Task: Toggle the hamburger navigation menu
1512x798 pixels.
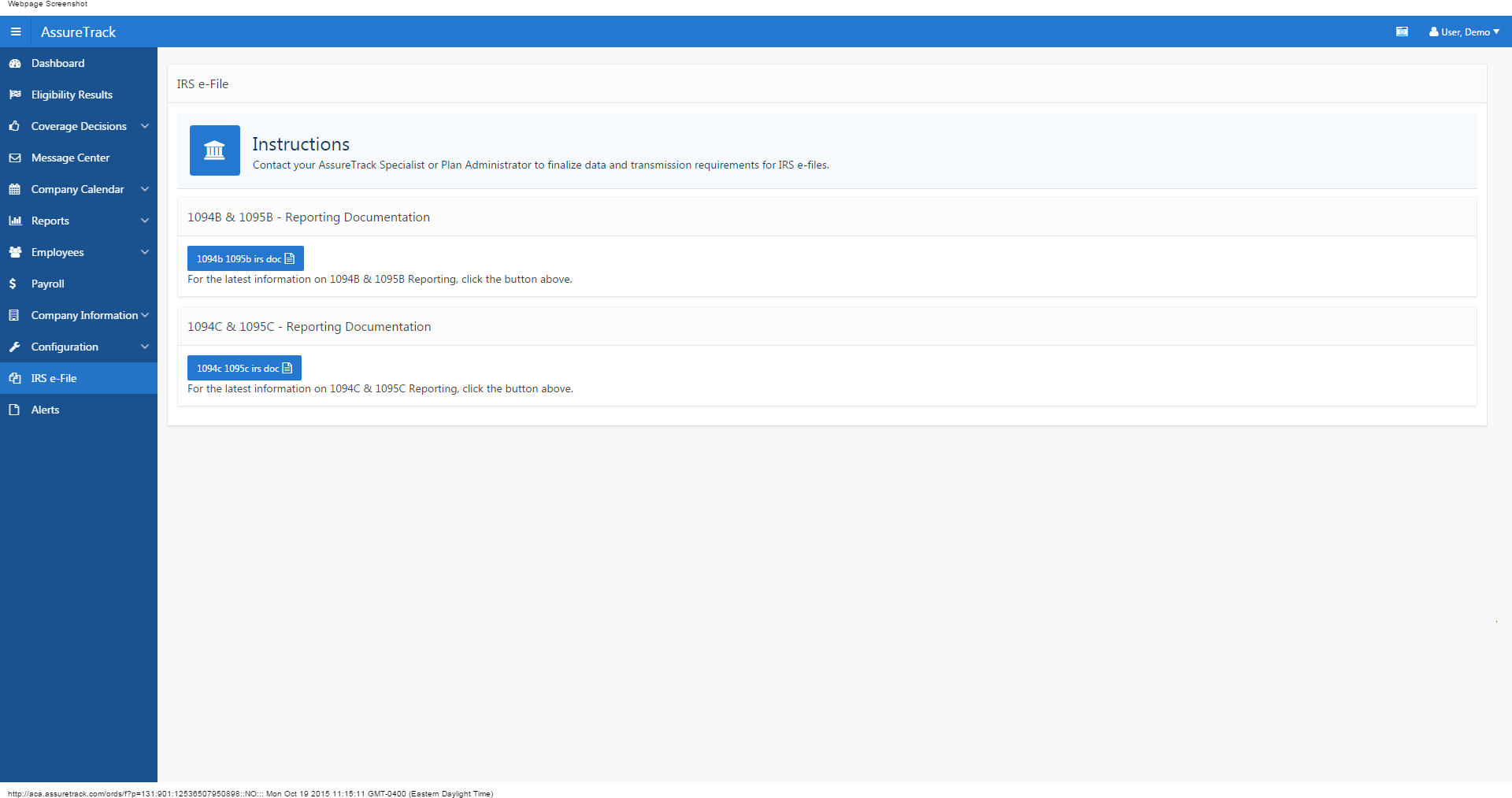Action: [x=16, y=32]
